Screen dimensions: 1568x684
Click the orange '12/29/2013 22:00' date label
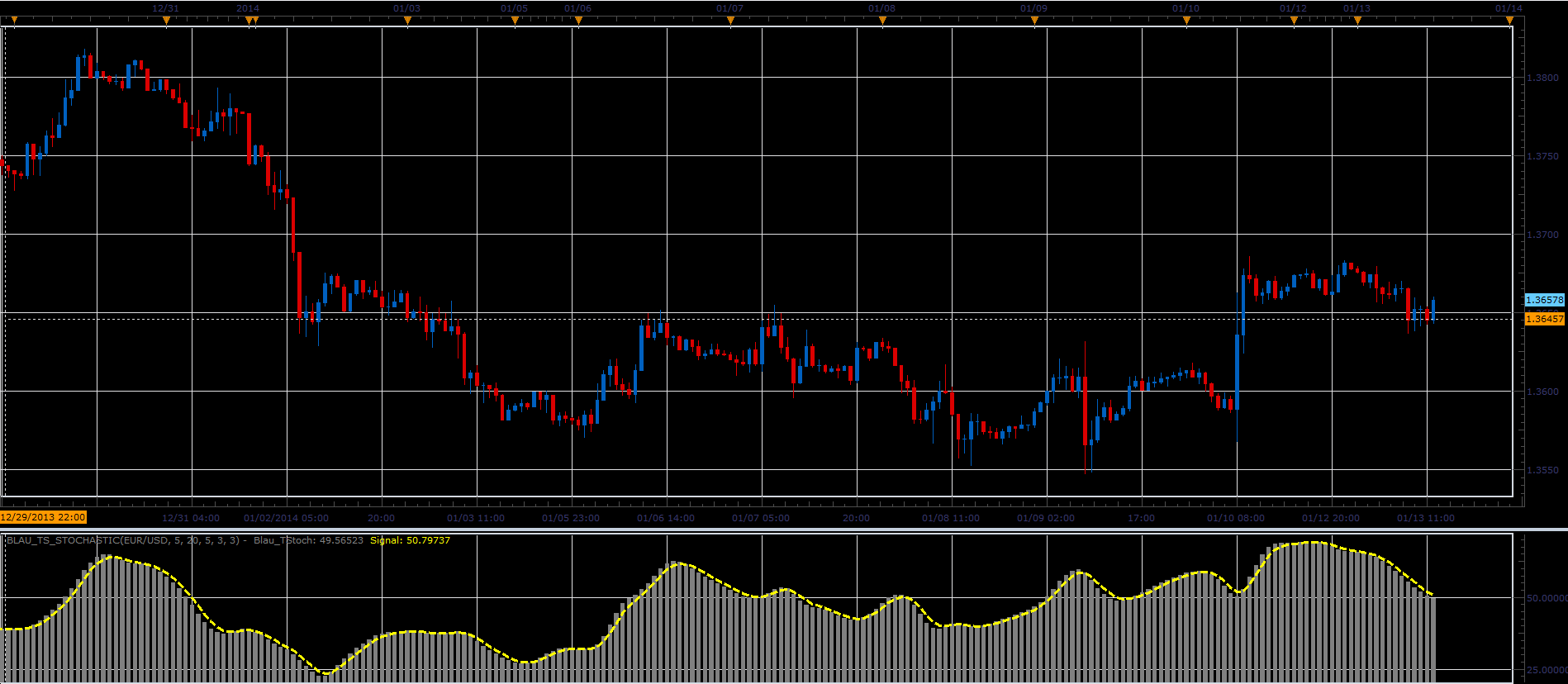[43, 517]
